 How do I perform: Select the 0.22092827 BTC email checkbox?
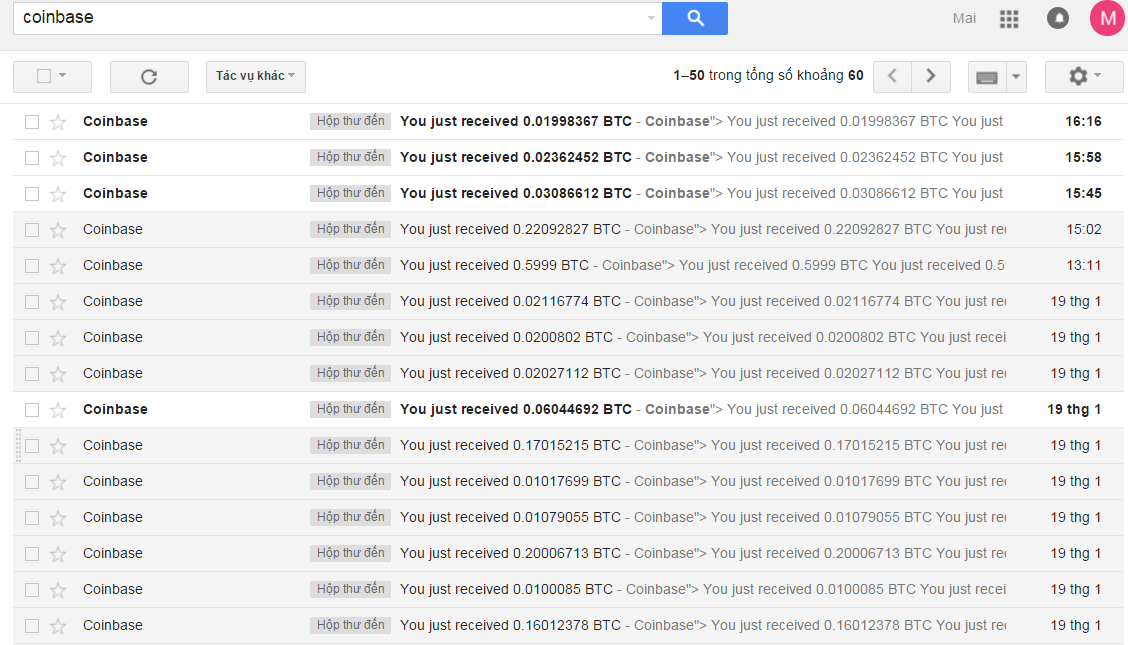32,230
